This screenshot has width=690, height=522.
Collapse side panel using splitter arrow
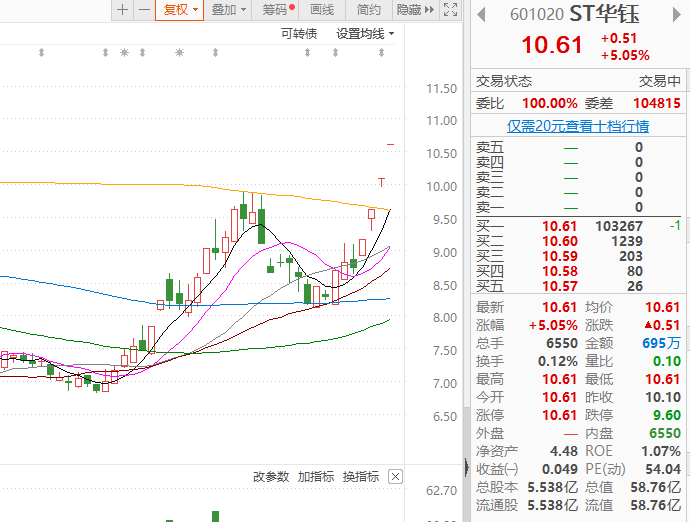pos(466,467)
